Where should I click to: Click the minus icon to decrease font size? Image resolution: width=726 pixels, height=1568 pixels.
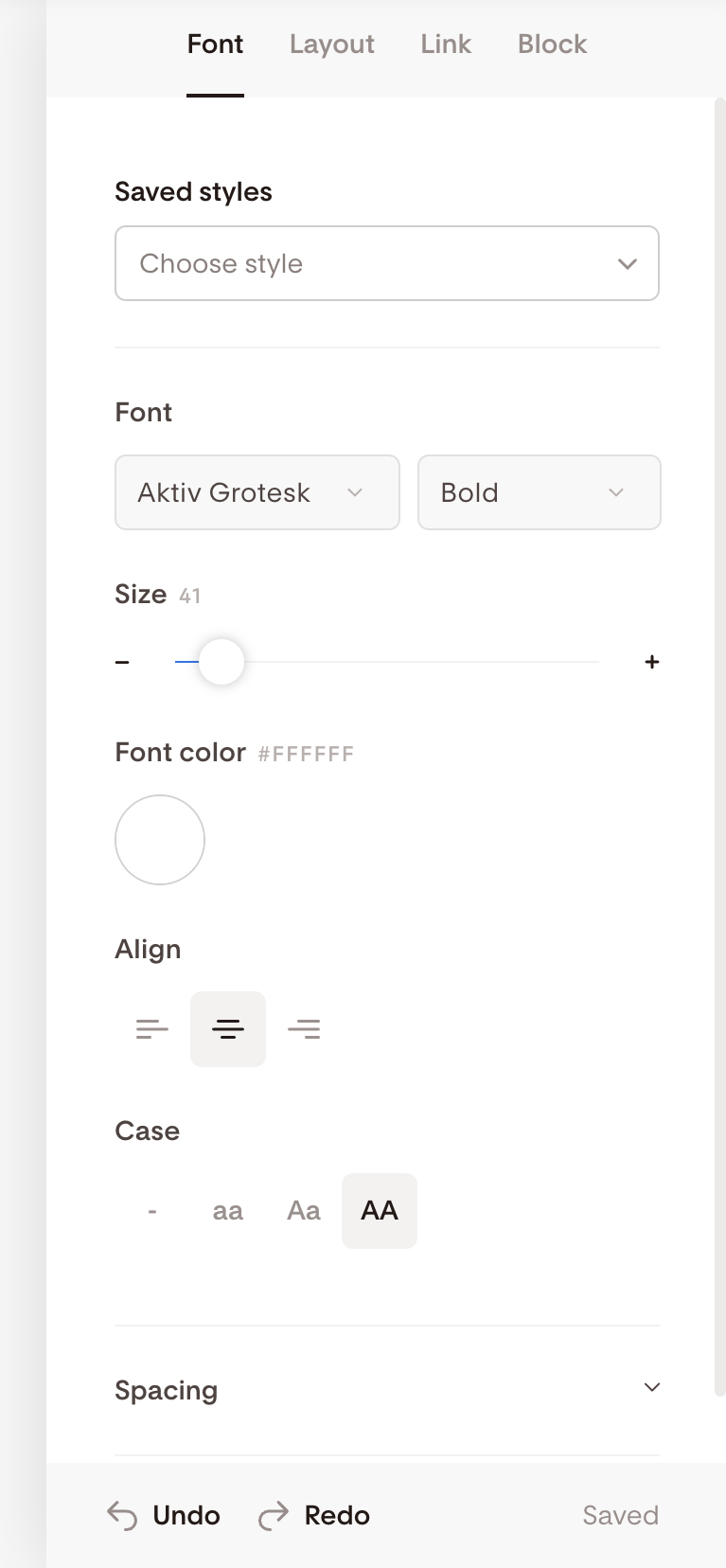[x=122, y=662]
